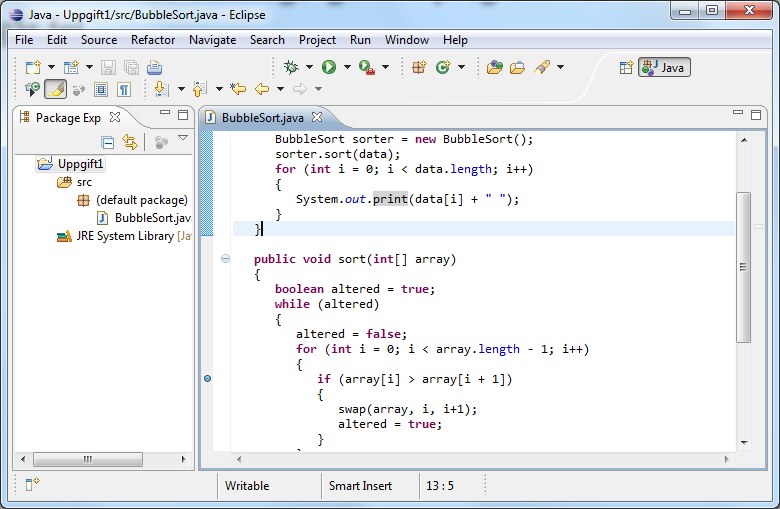Image resolution: width=780 pixels, height=509 pixels.
Task: Click the Open Task folder icon
Action: tap(517, 67)
